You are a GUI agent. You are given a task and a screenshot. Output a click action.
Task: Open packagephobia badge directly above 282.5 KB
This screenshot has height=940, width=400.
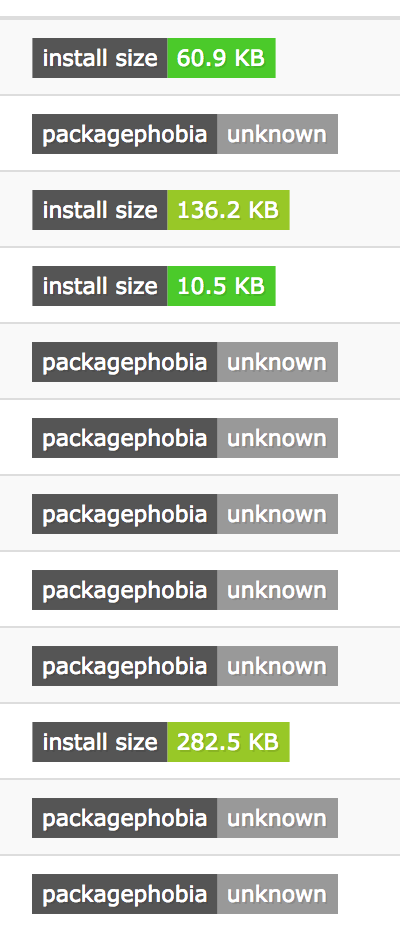coord(185,666)
